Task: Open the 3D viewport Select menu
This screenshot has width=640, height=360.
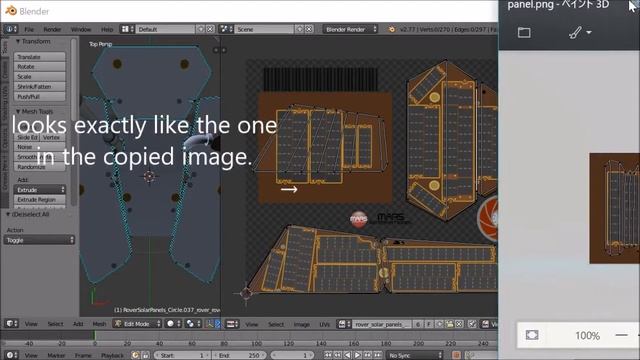Action: coord(56,324)
